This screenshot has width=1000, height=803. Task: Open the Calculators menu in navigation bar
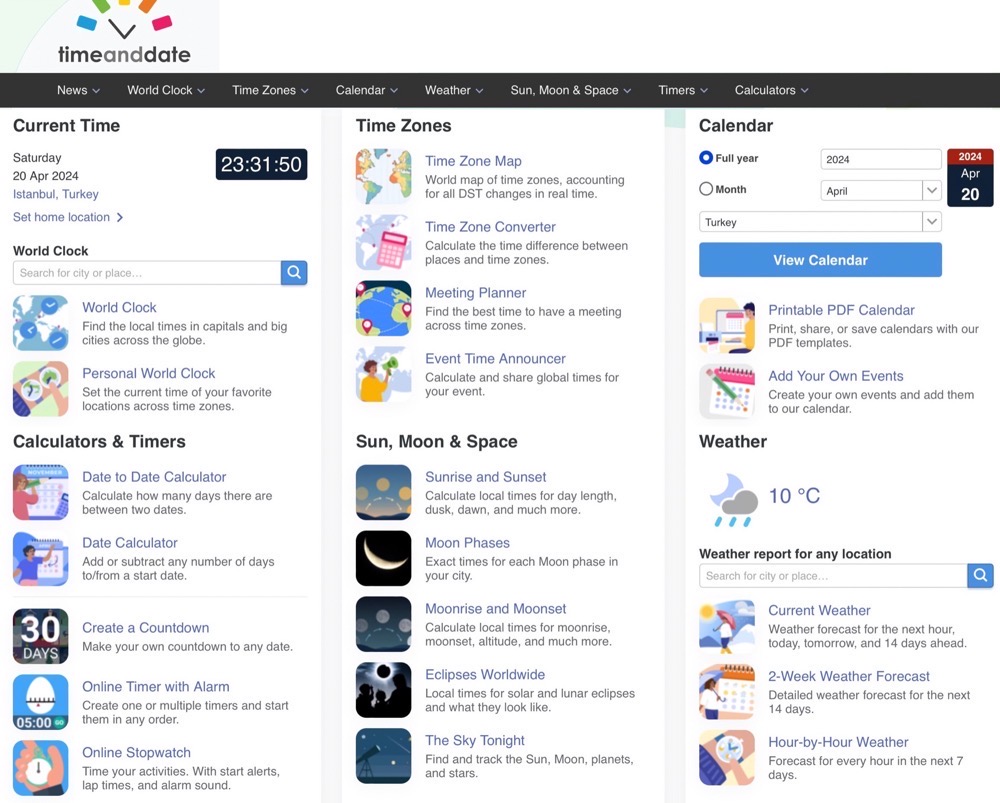[771, 90]
